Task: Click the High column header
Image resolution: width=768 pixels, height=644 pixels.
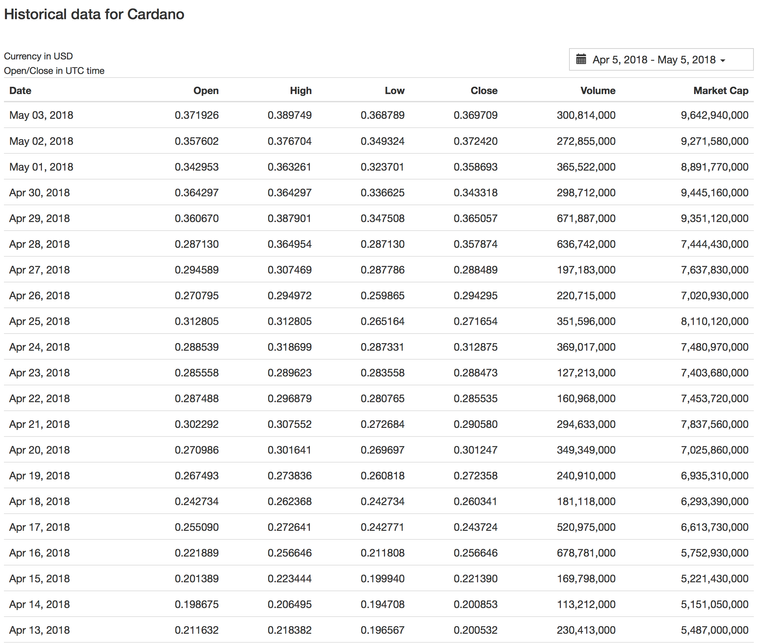Action: pos(300,91)
